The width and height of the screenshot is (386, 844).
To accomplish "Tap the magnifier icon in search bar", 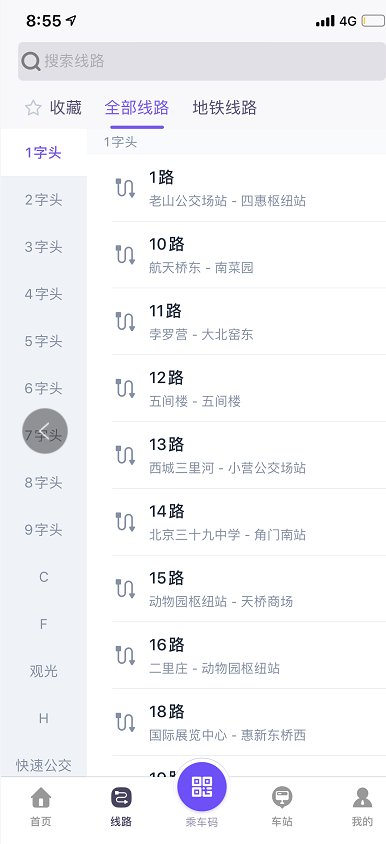I will point(31,61).
